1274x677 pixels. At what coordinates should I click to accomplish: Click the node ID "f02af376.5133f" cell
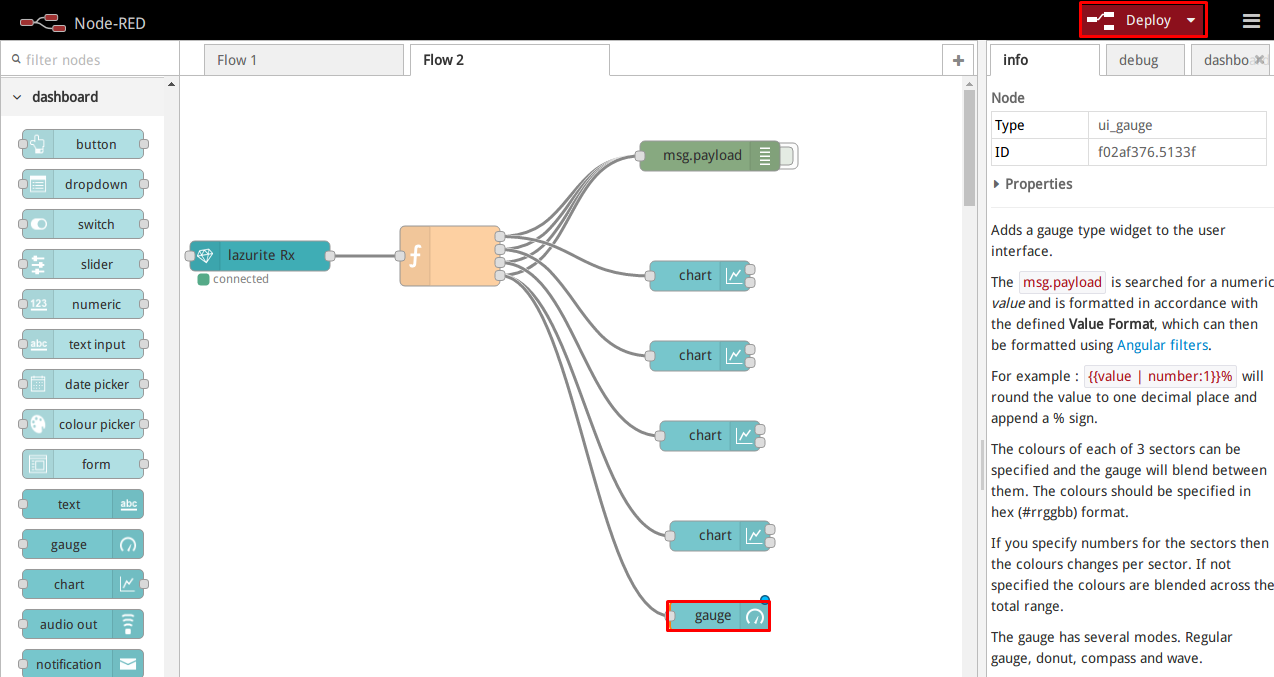pyautogui.click(x=1176, y=152)
